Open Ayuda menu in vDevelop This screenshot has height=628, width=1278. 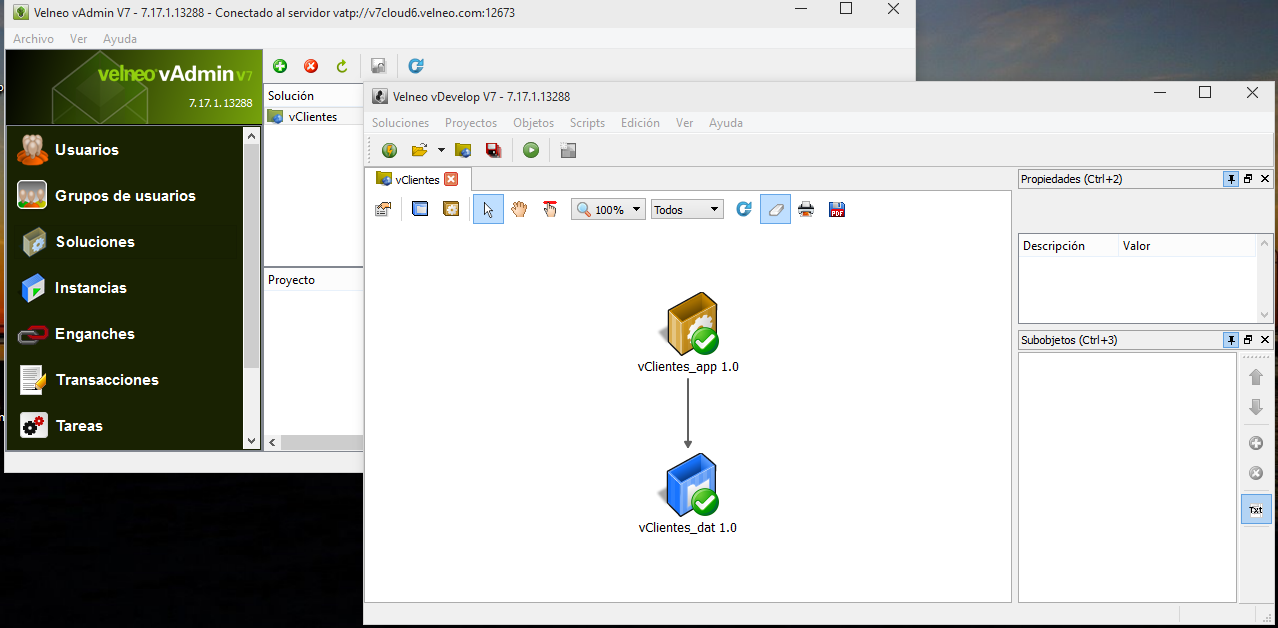pos(726,123)
